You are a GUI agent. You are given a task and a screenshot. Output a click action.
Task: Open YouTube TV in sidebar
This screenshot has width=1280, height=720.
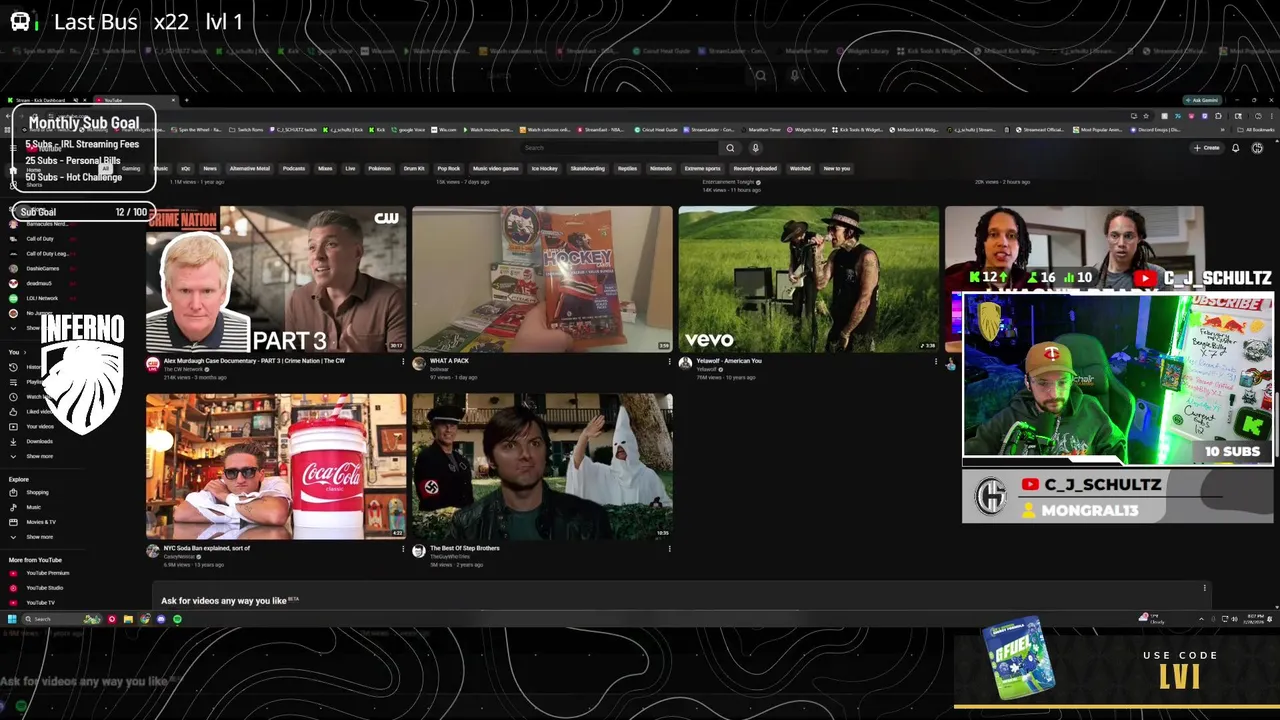click(x=33, y=603)
